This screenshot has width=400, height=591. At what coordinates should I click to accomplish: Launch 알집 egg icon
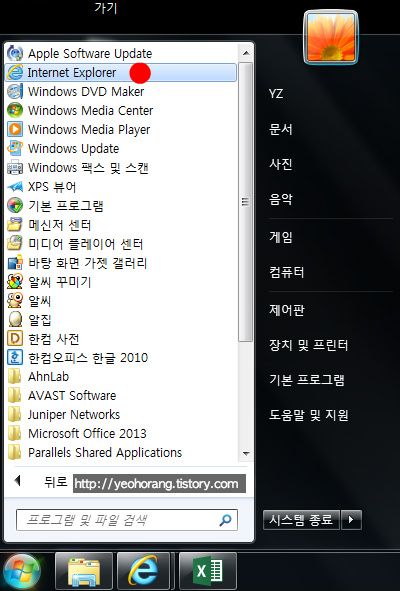click(15, 320)
